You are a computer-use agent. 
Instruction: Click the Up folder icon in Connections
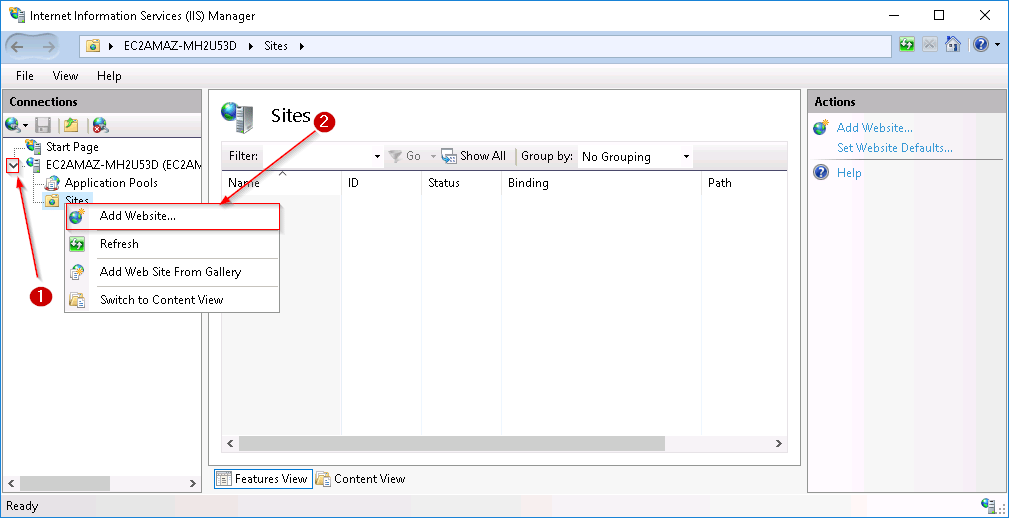tap(70, 124)
